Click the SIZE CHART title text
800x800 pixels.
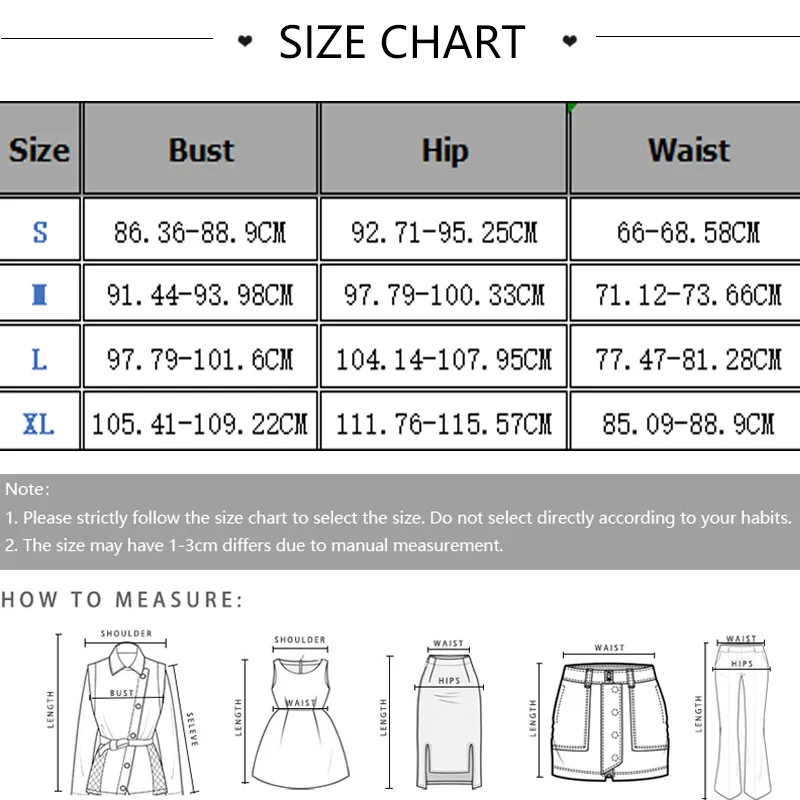402,42
